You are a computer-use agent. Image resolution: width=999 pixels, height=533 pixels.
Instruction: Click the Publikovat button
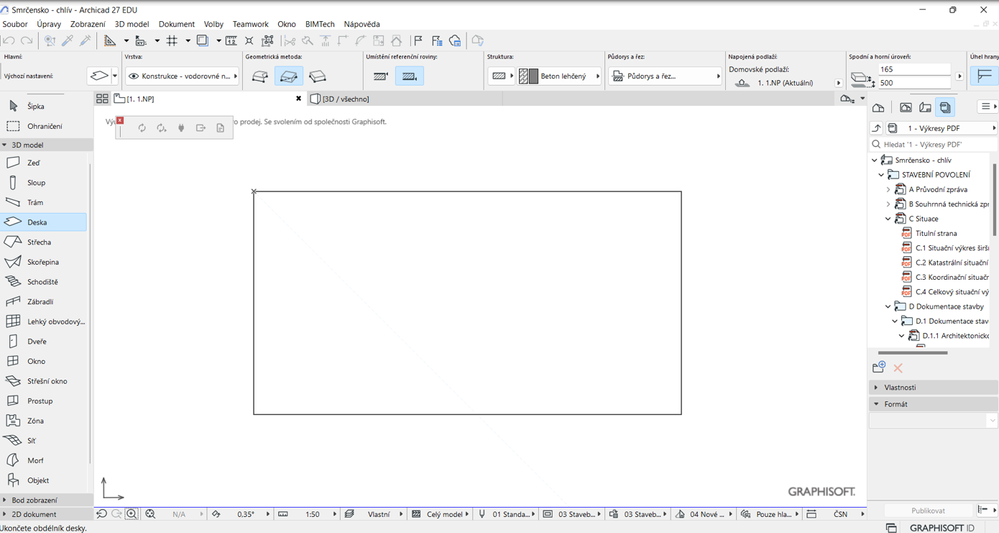[927, 511]
